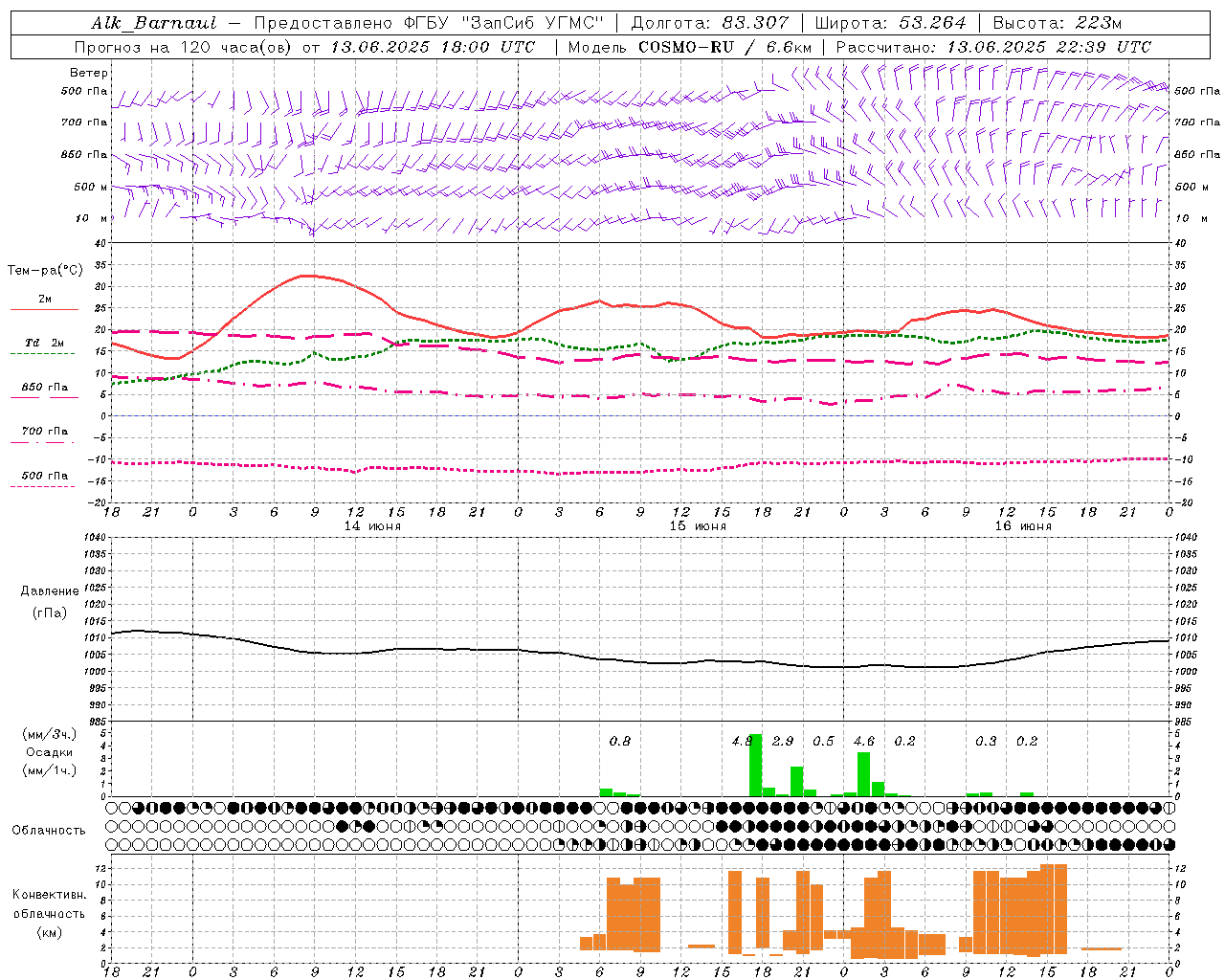Click the 500 м wind level label on right
This screenshot has height=980, width=1225.
point(1192,188)
